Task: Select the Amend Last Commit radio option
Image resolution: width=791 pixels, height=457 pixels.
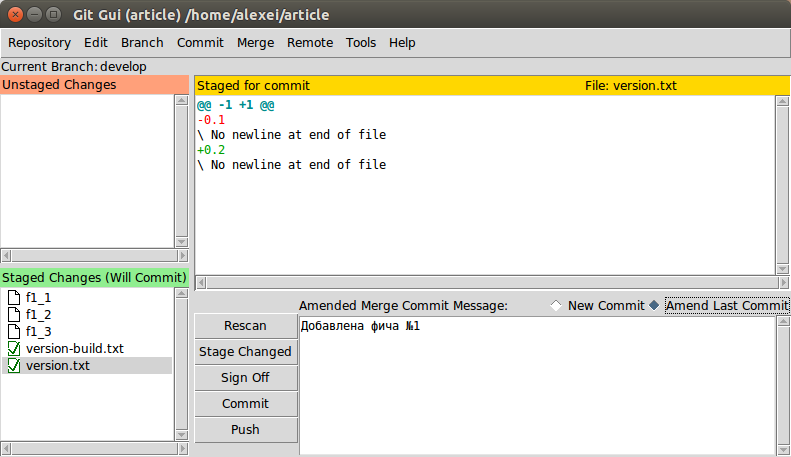Action: point(654,306)
